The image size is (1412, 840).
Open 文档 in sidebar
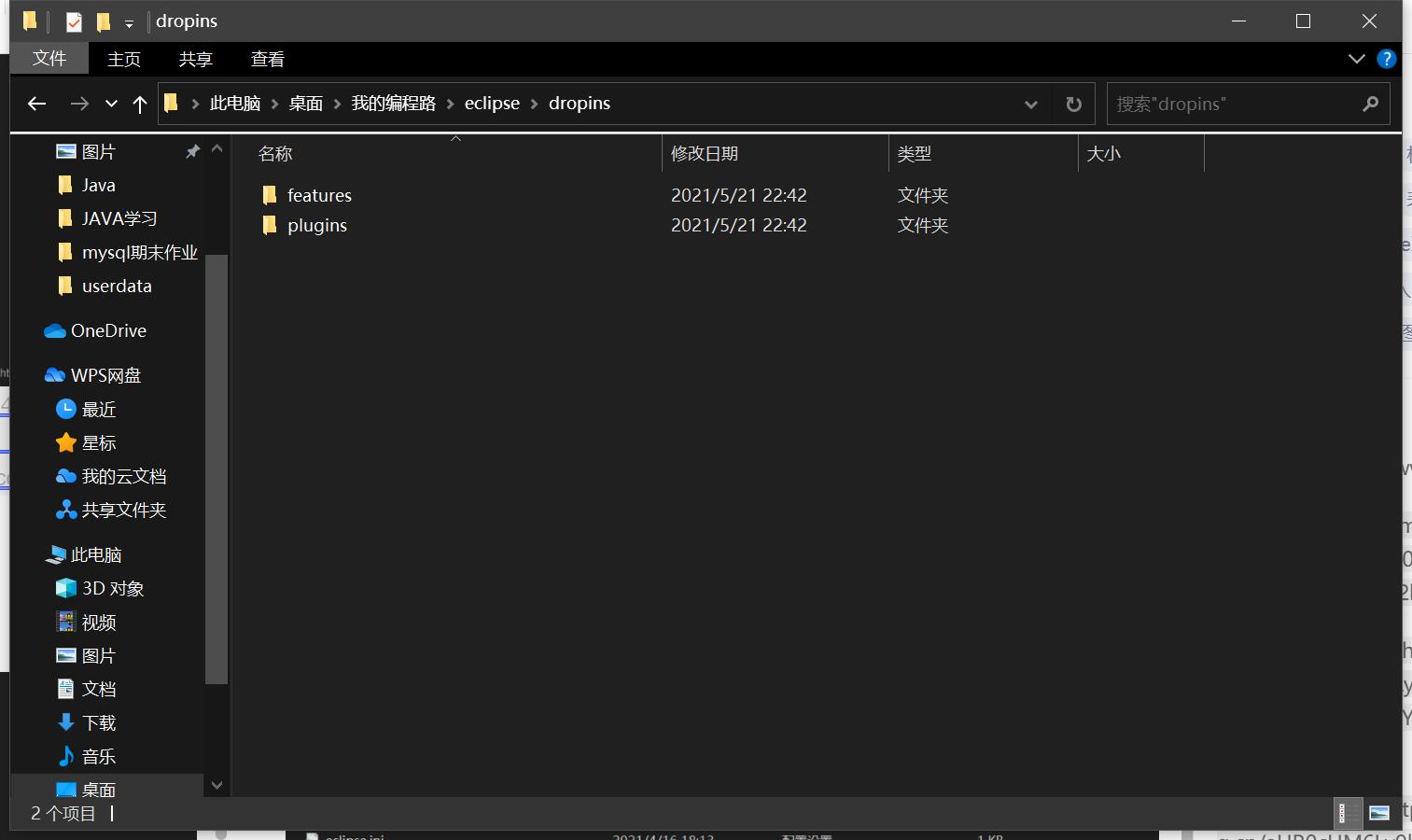(x=99, y=689)
